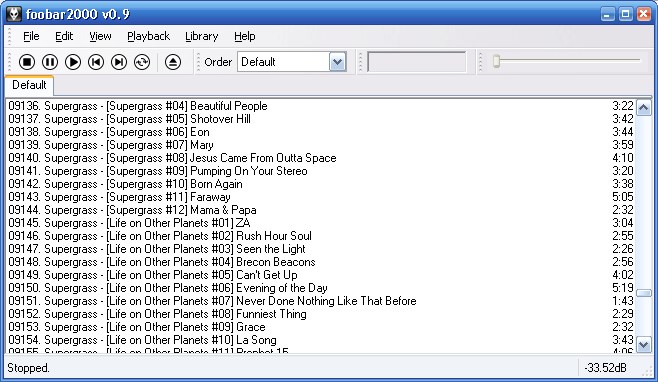Click the Open/eject file button
This screenshot has height=382, width=658.
click(173, 62)
